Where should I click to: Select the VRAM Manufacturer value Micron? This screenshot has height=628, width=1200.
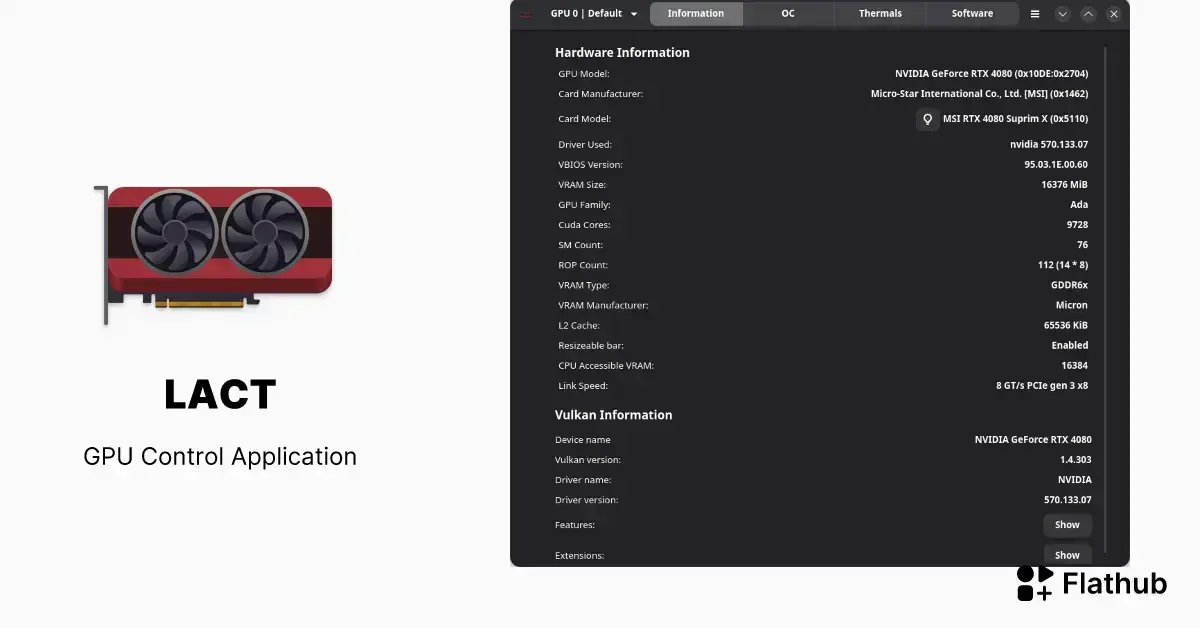1072,305
